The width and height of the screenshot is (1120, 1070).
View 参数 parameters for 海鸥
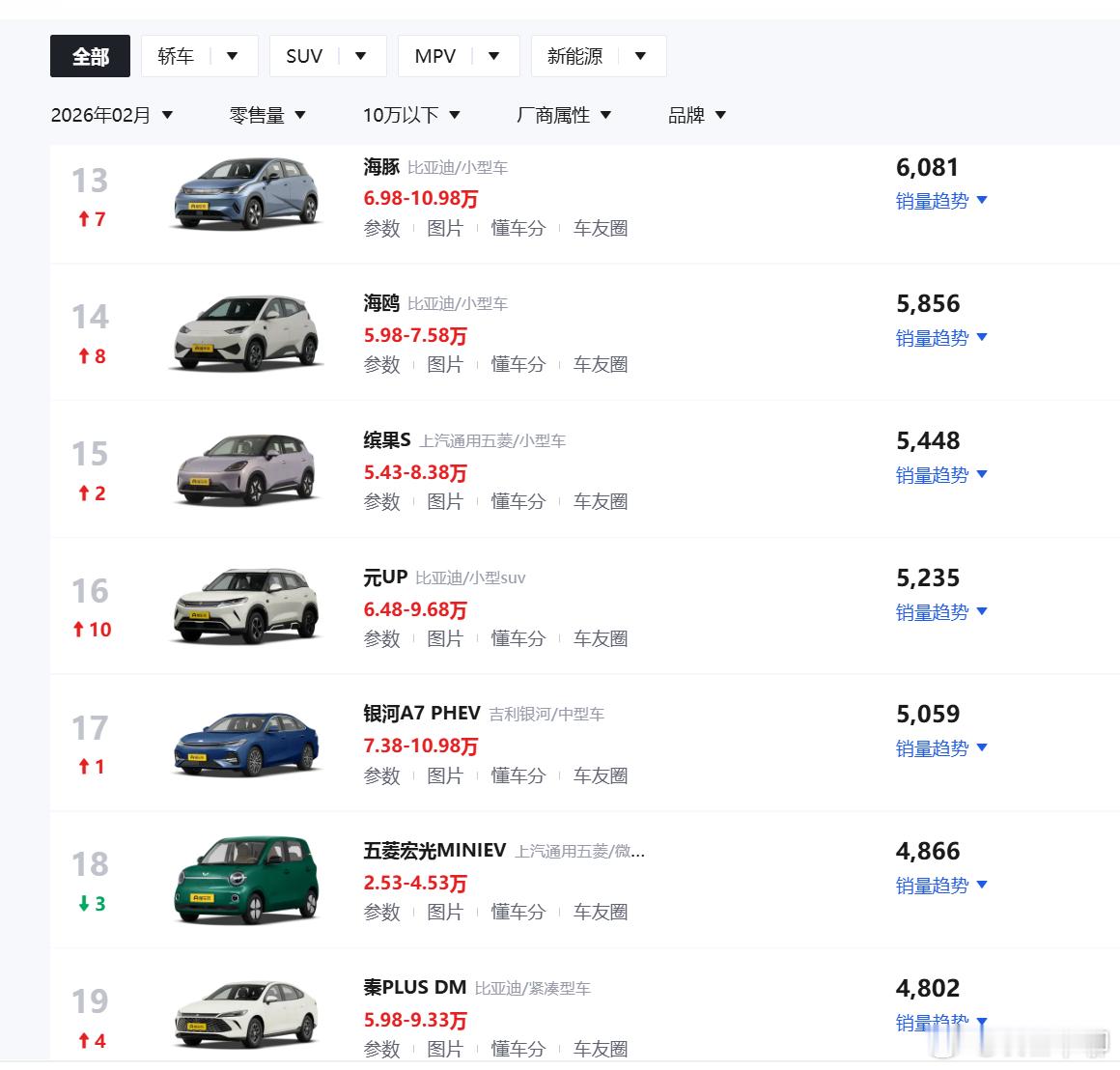pyautogui.click(x=381, y=364)
